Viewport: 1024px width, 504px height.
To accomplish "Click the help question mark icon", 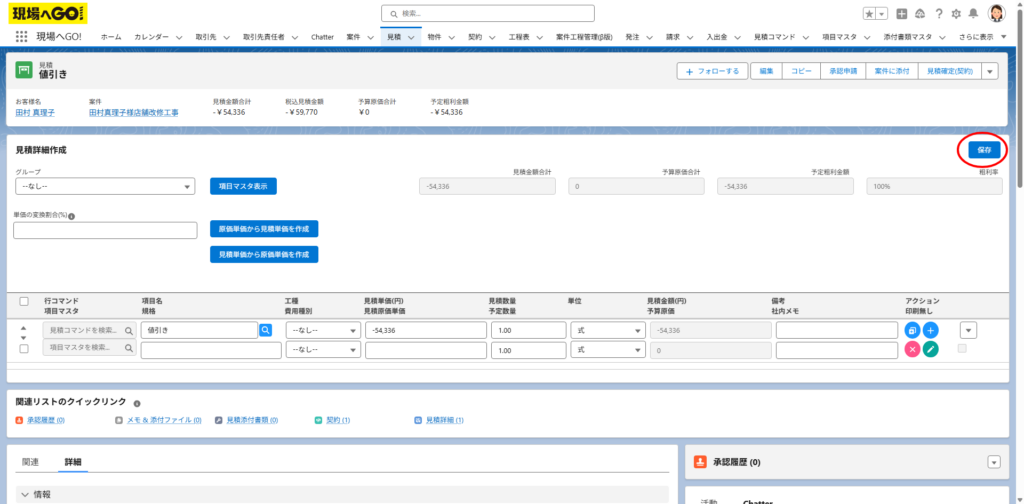I will [x=938, y=14].
